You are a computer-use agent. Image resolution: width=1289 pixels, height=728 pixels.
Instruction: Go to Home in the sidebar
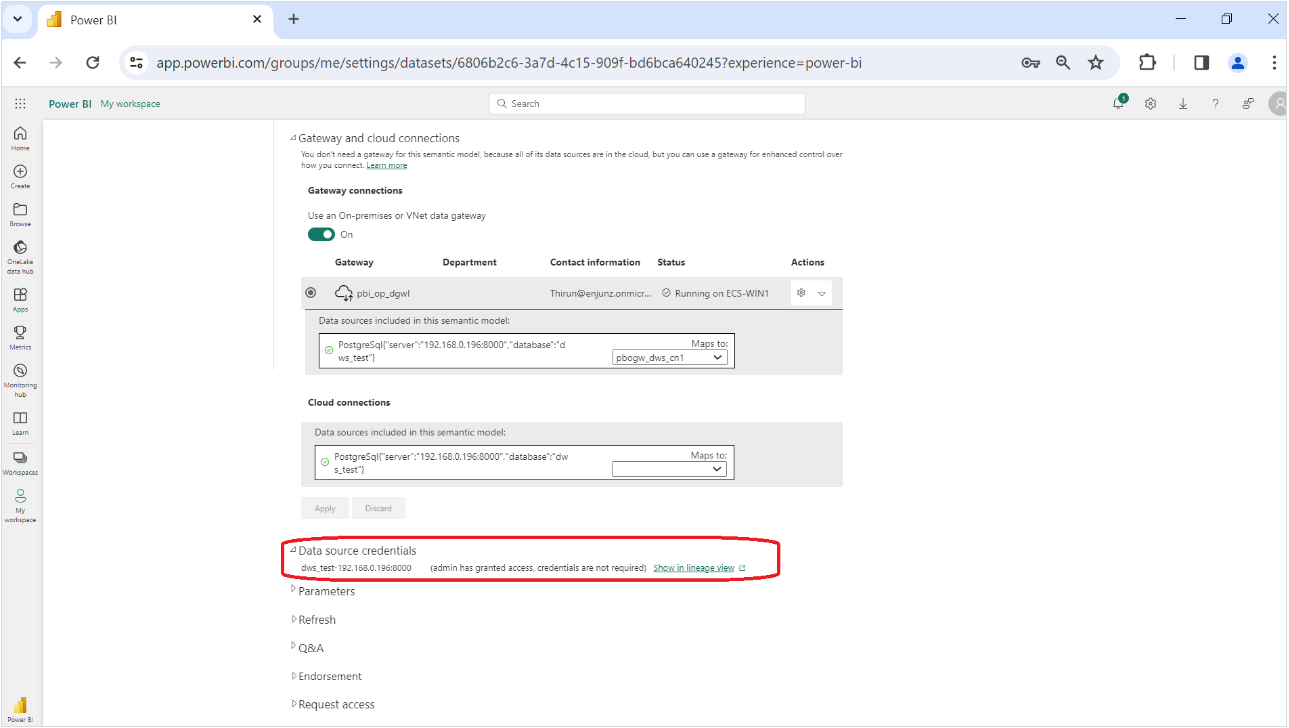click(20, 138)
